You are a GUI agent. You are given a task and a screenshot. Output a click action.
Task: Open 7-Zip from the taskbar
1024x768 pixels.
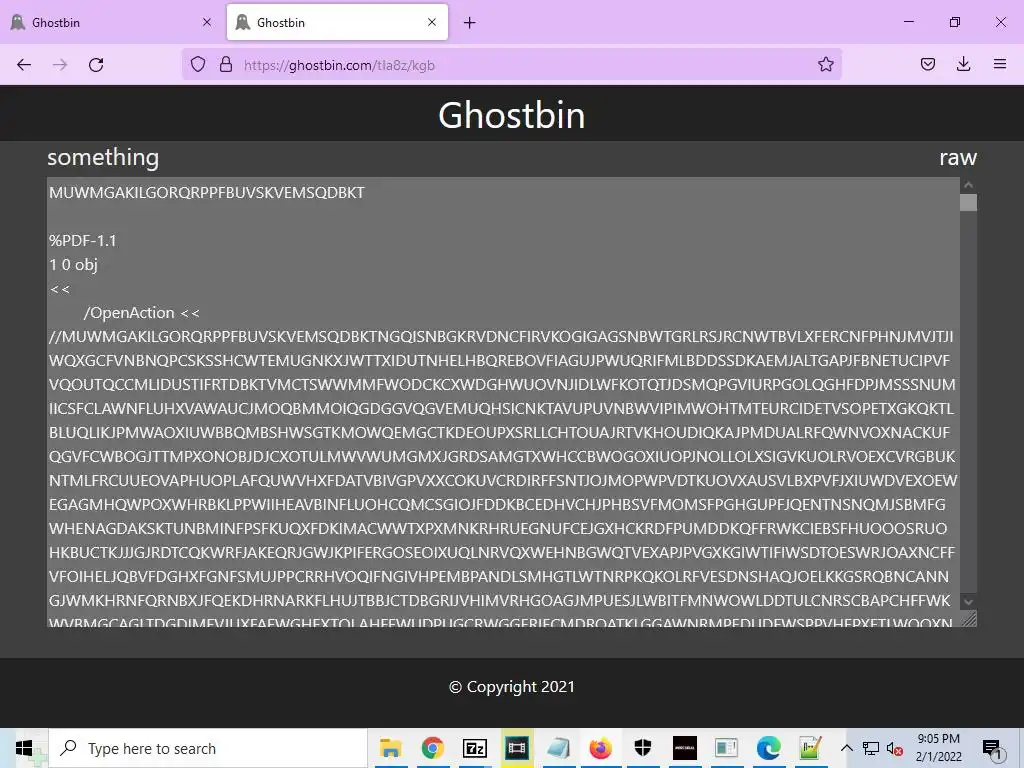click(475, 748)
